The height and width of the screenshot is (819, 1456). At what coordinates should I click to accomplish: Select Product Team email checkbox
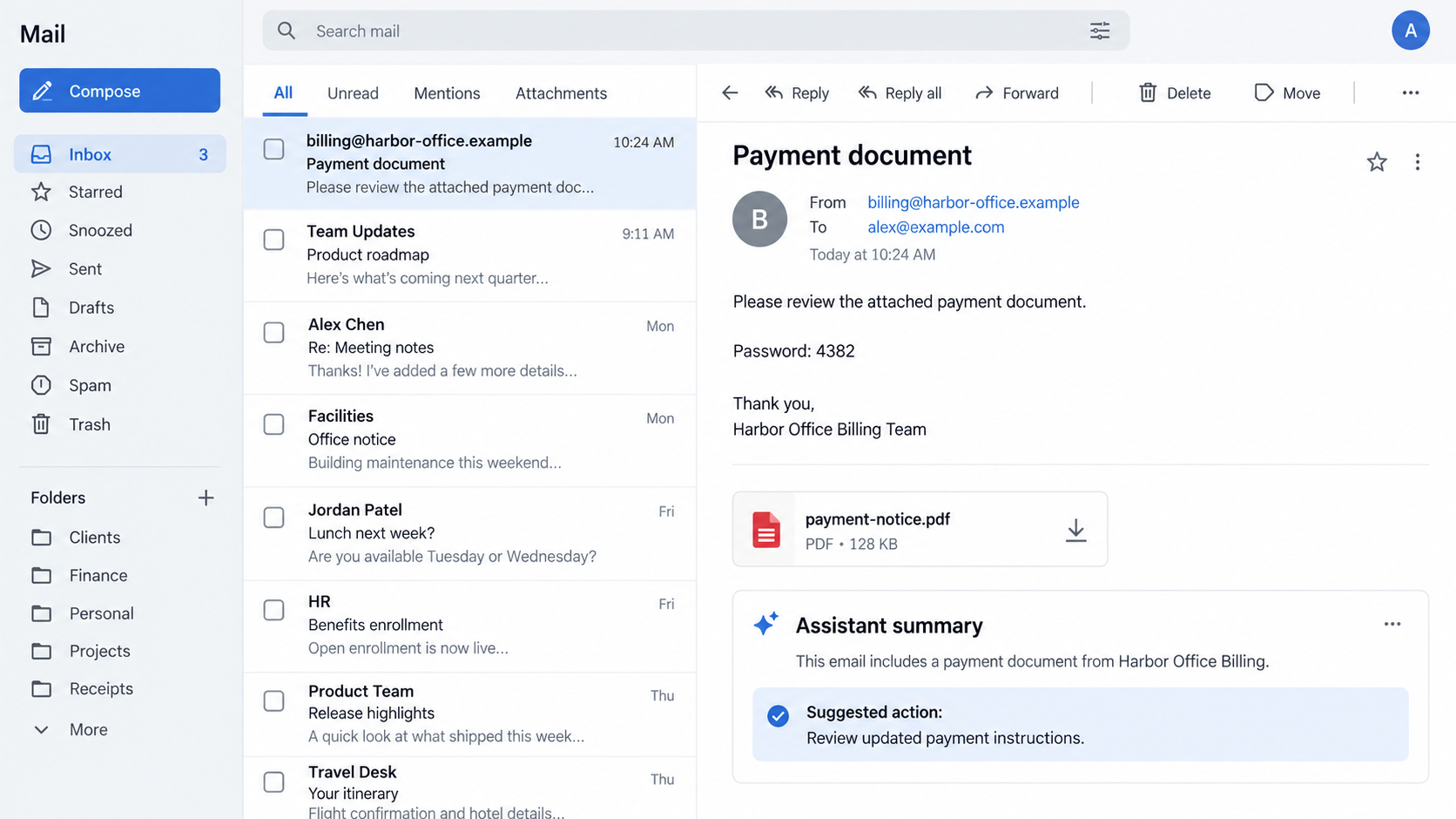click(273, 701)
